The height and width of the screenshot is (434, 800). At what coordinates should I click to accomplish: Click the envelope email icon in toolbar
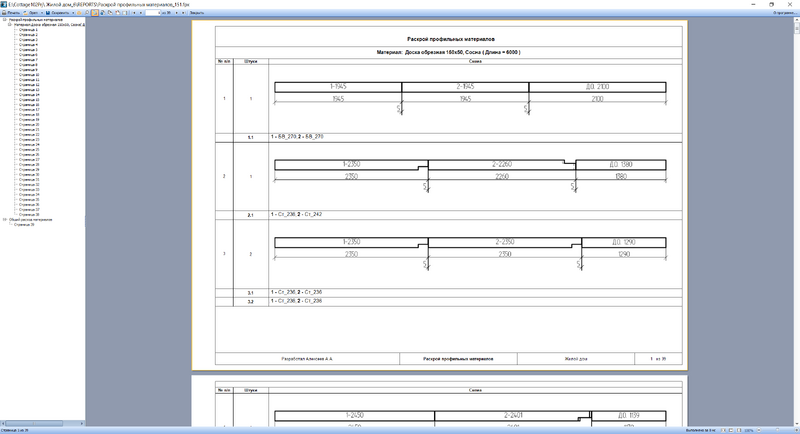79,13
